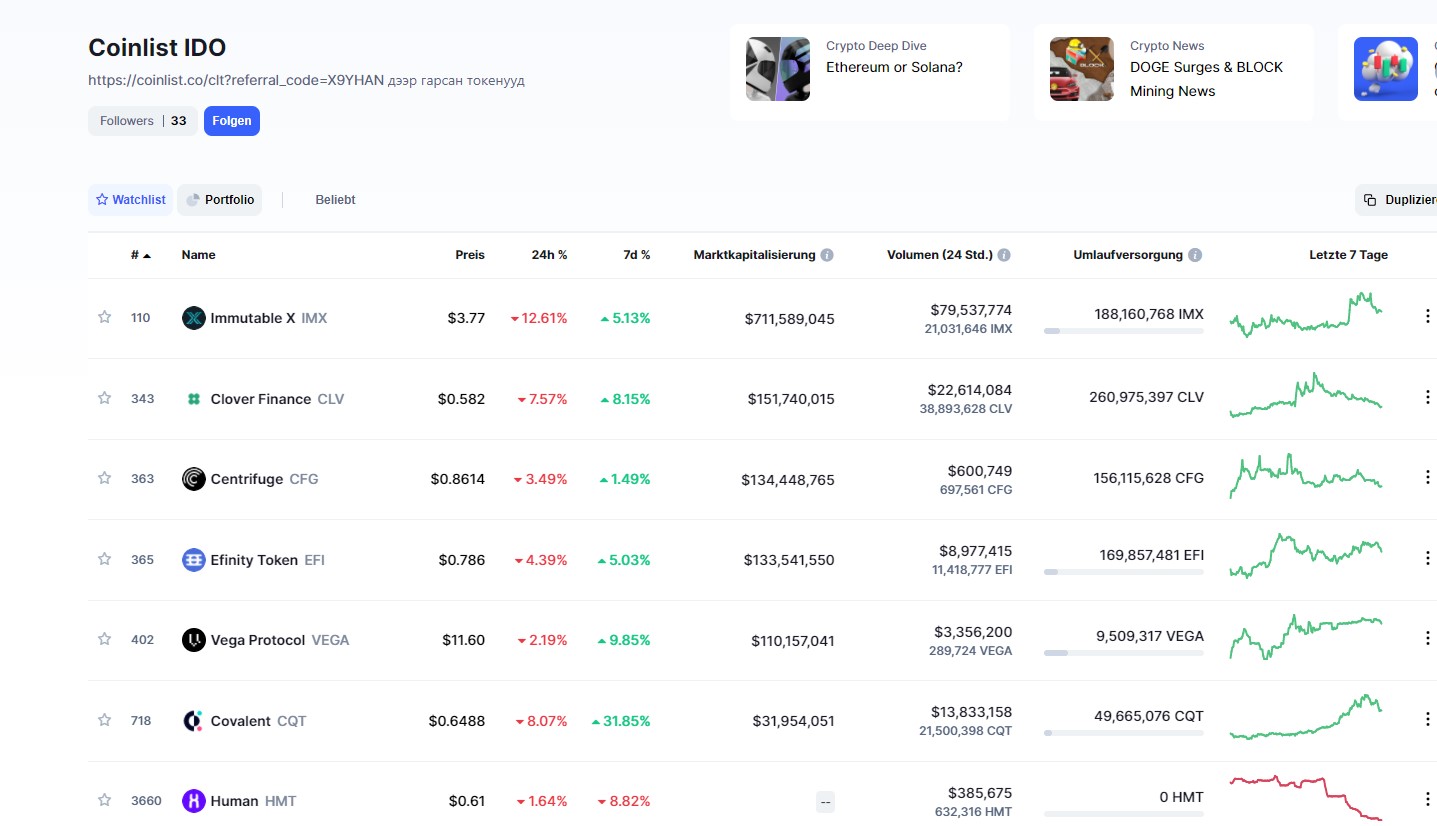The height and width of the screenshot is (826, 1437).
Task: Toggle favorite star for Efinity Token
Action: point(104,559)
